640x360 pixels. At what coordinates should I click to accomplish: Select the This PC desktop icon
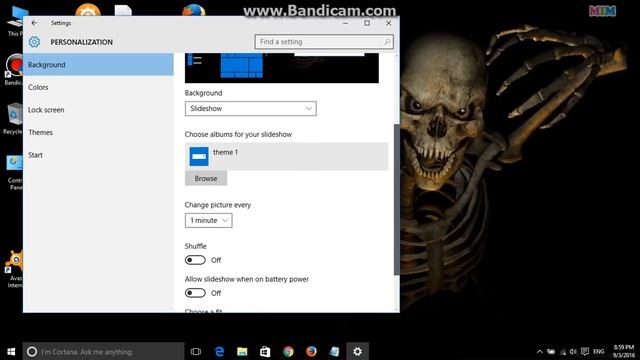(x=16, y=21)
